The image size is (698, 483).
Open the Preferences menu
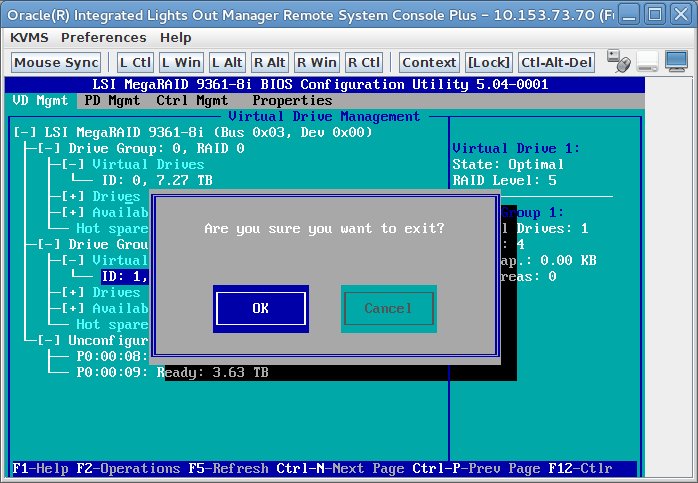point(104,38)
